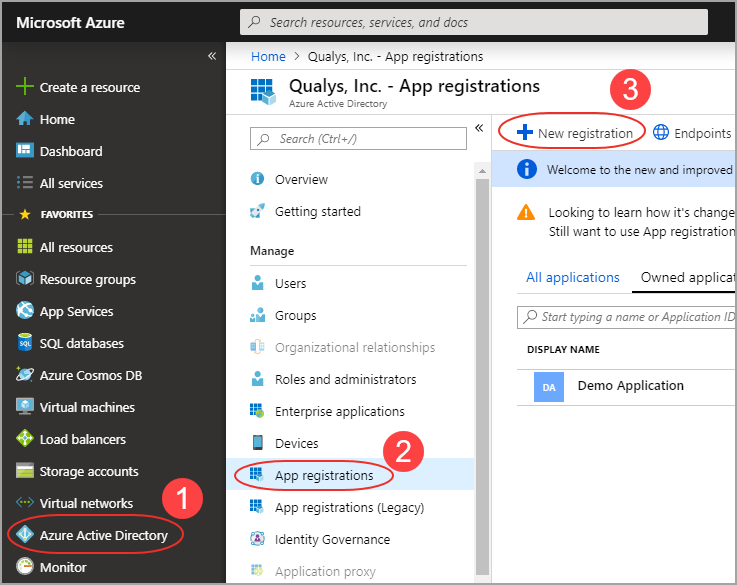Image resolution: width=737 pixels, height=585 pixels.
Task: Click the All resources grid icon
Action: (x=24, y=246)
